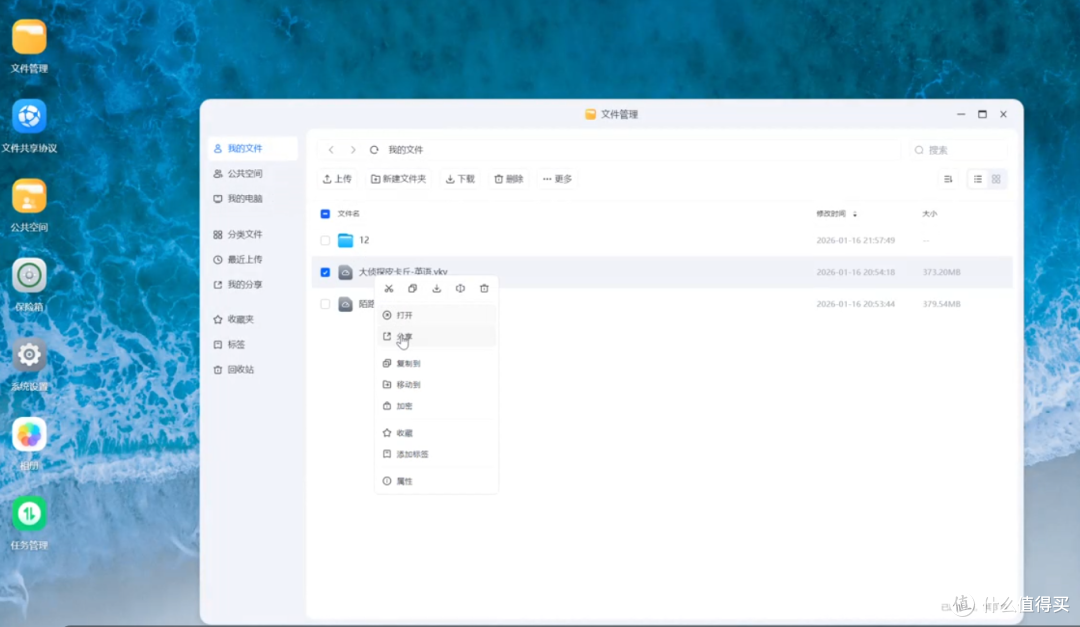Screen dimensions: 1080x627
Task: Open the sort options icon
Action: [x=948, y=179]
